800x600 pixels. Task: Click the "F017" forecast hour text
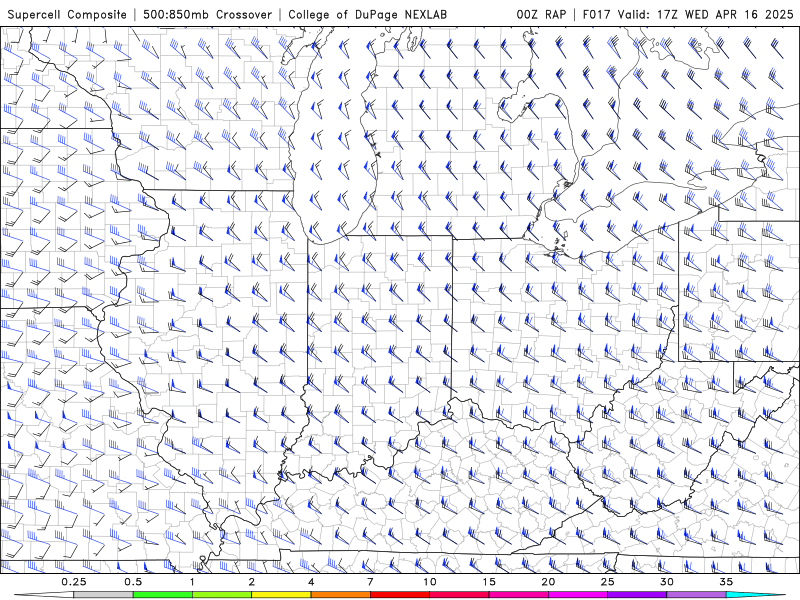click(596, 14)
